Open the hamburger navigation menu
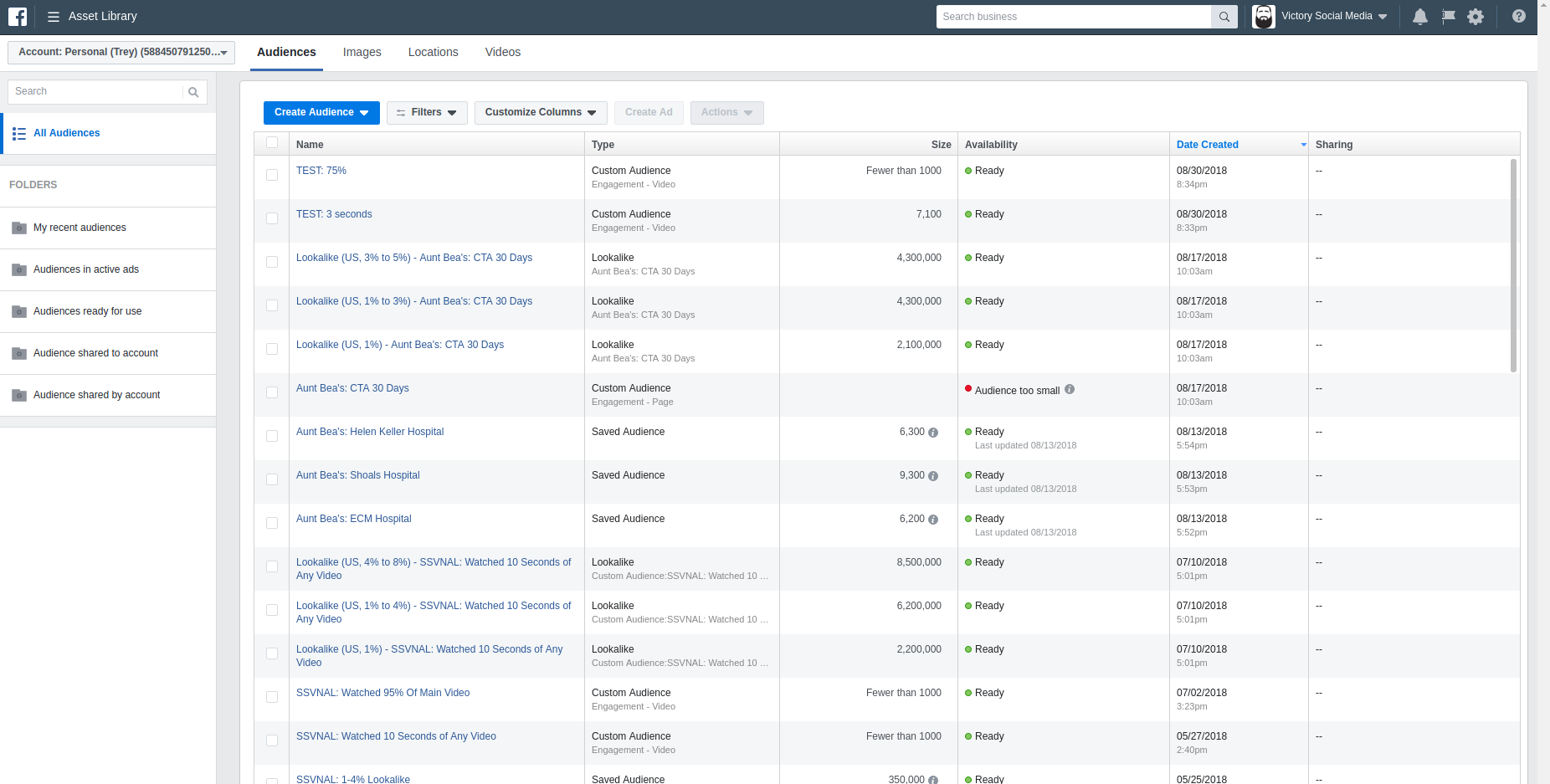This screenshot has height=784, width=1550. pyautogui.click(x=52, y=16)
